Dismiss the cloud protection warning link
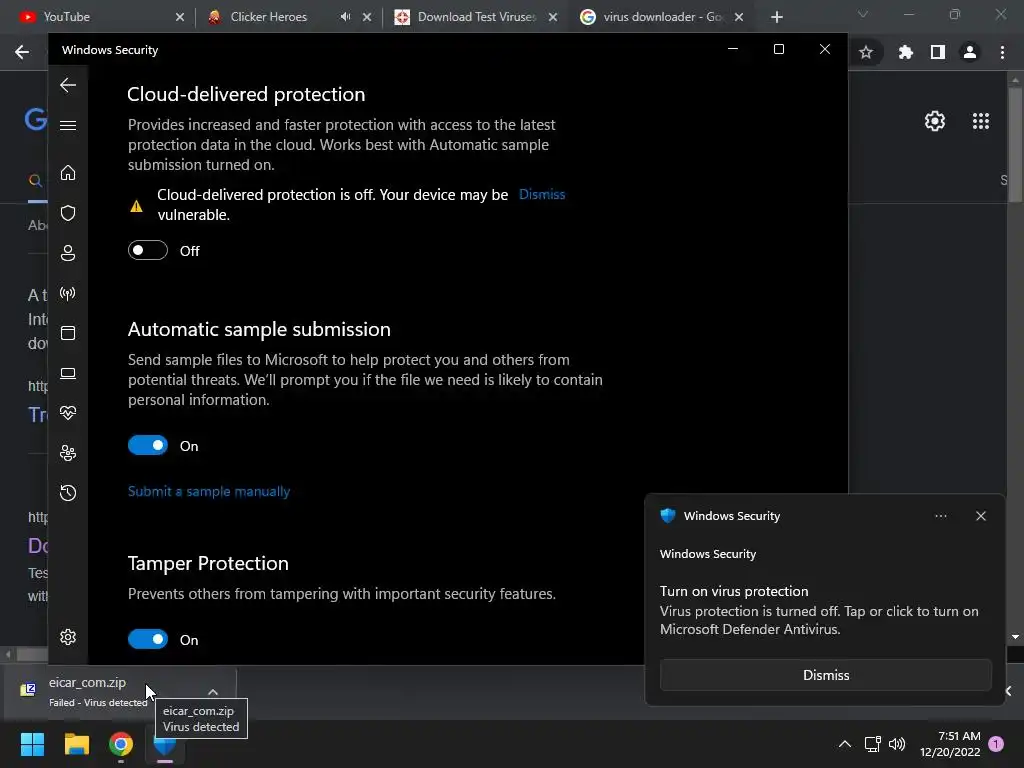Image resolution: width=1024 pixels, height=768 pixels. coord(542,195)
